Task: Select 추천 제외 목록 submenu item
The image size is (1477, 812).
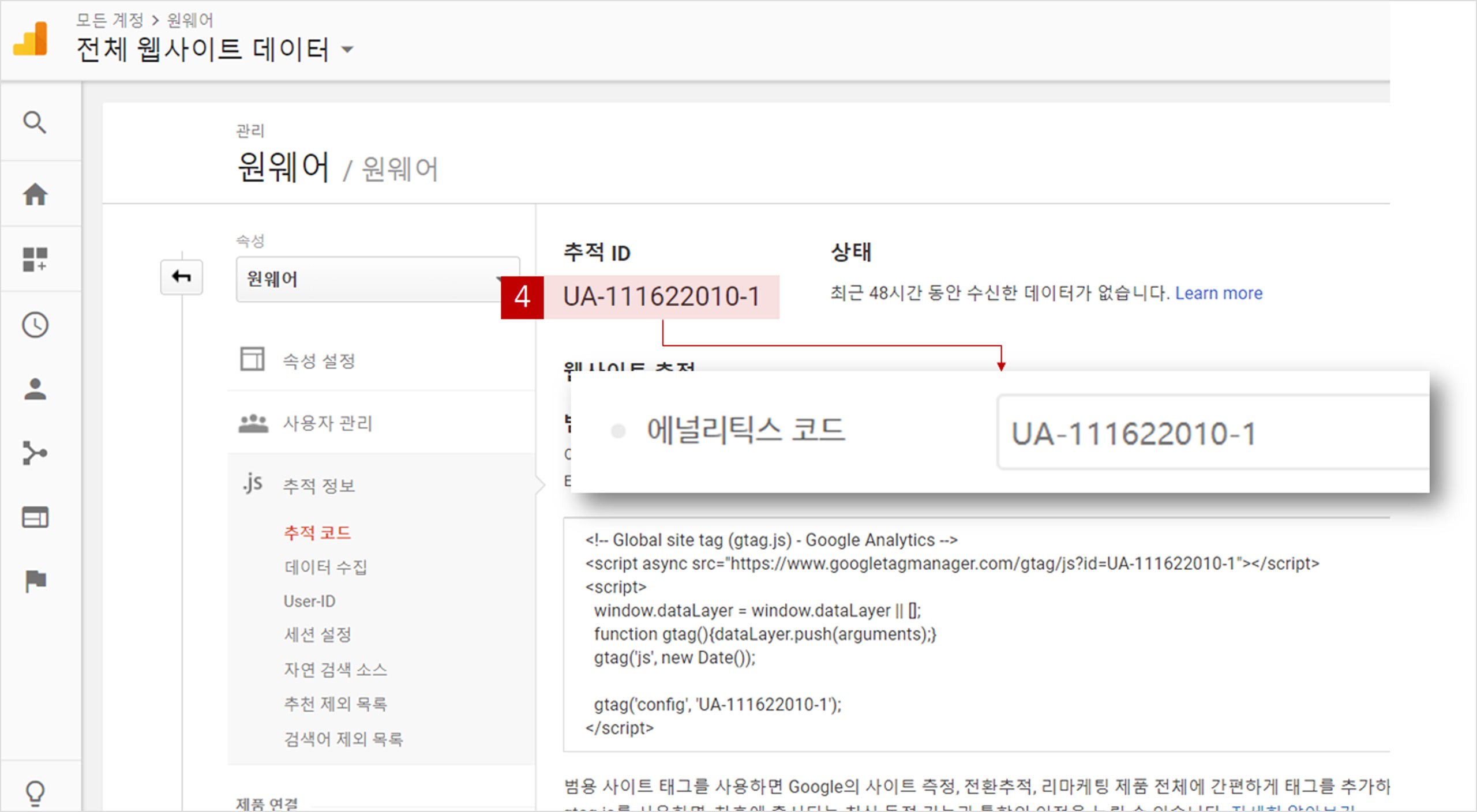Action: pos(335,704)
